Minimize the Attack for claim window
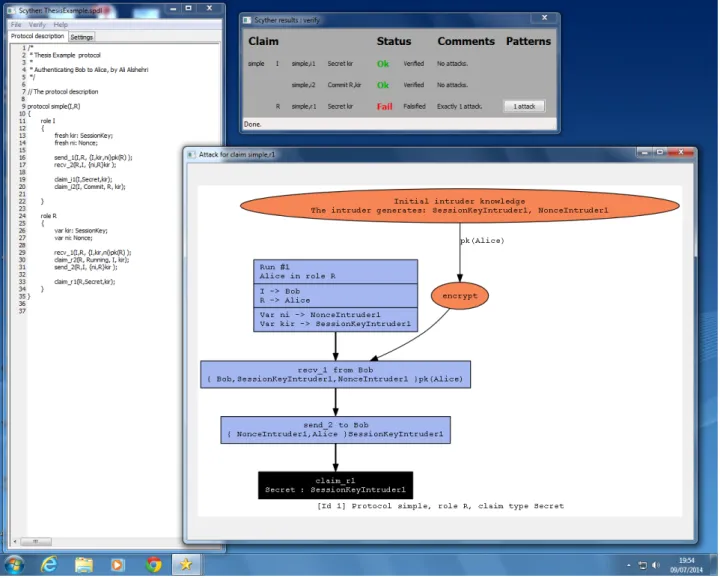This screenshot has height=578, width=720. 645,152
